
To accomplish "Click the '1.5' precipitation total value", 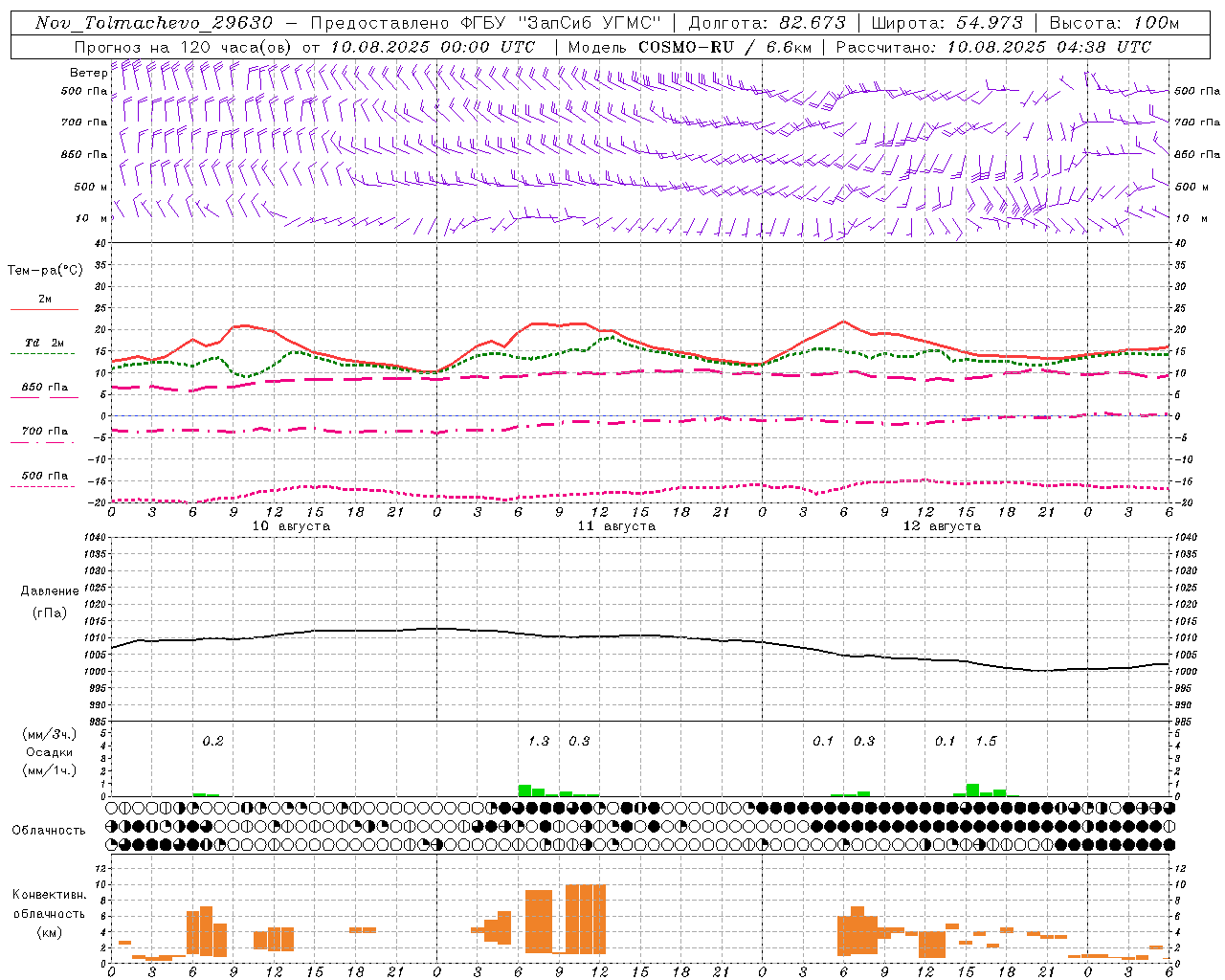I will coord(986,741).
